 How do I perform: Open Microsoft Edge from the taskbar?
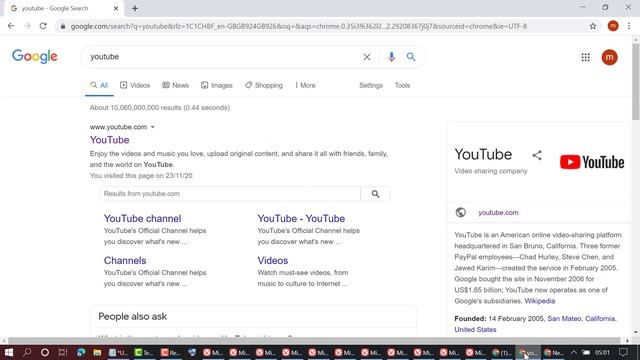(x=81, y=352)
